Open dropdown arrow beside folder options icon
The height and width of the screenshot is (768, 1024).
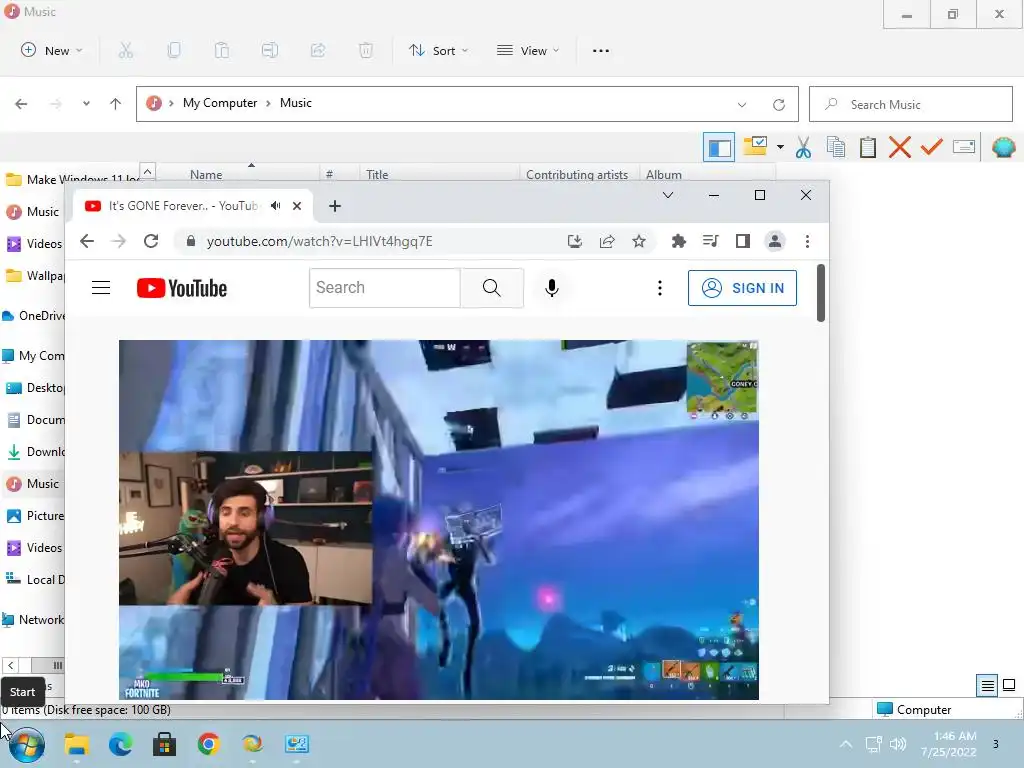click(x=780, y=147)
